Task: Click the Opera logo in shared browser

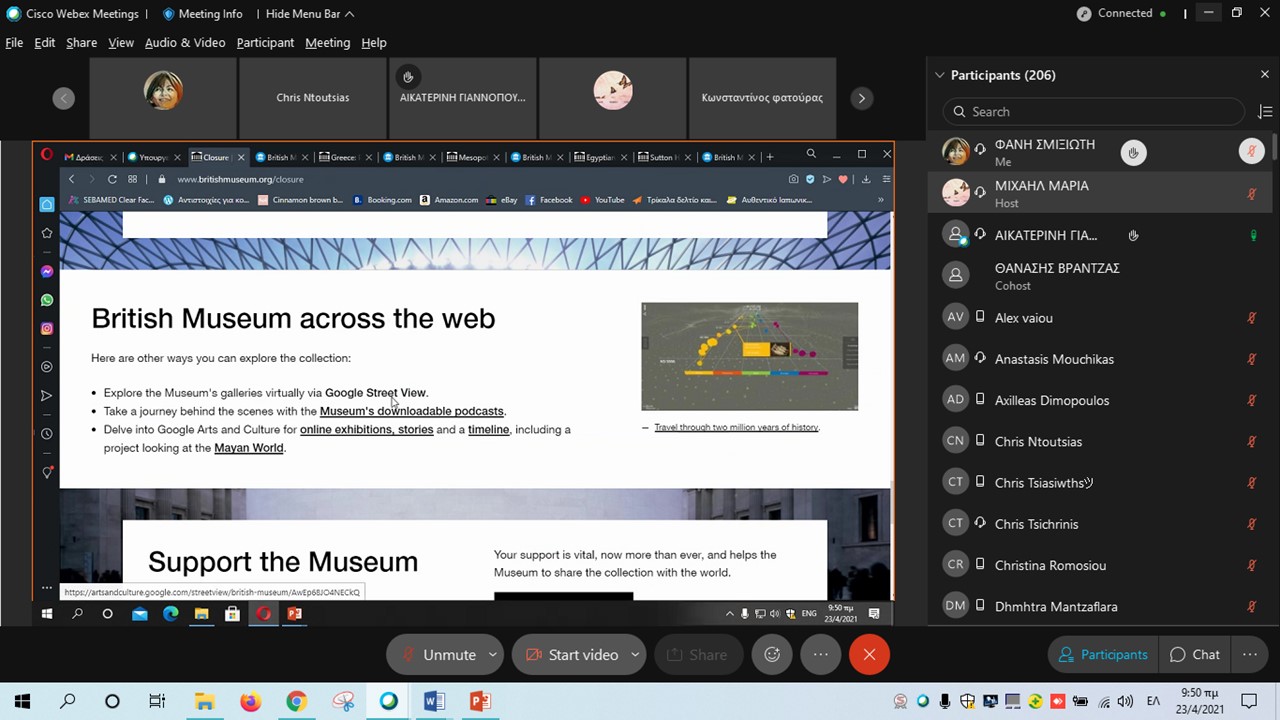Action: point(46,155)
